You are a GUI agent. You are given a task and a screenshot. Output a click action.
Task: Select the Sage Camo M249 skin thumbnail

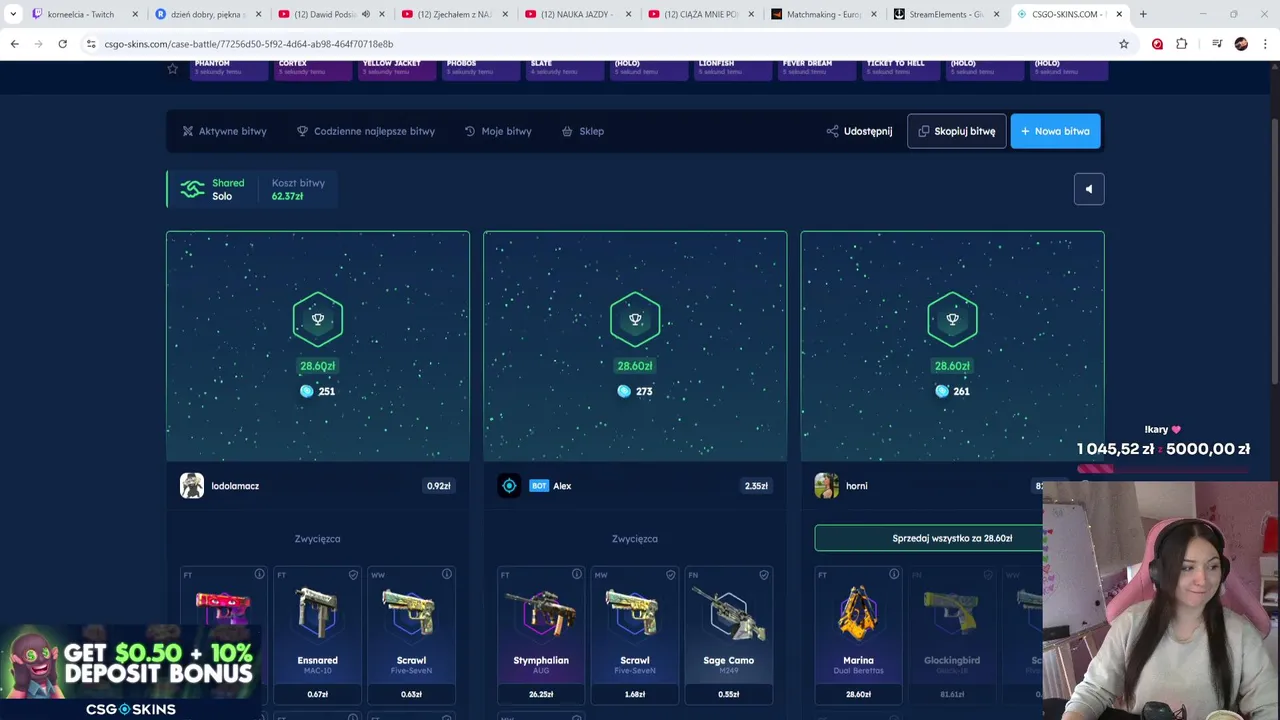click(729, 612)
